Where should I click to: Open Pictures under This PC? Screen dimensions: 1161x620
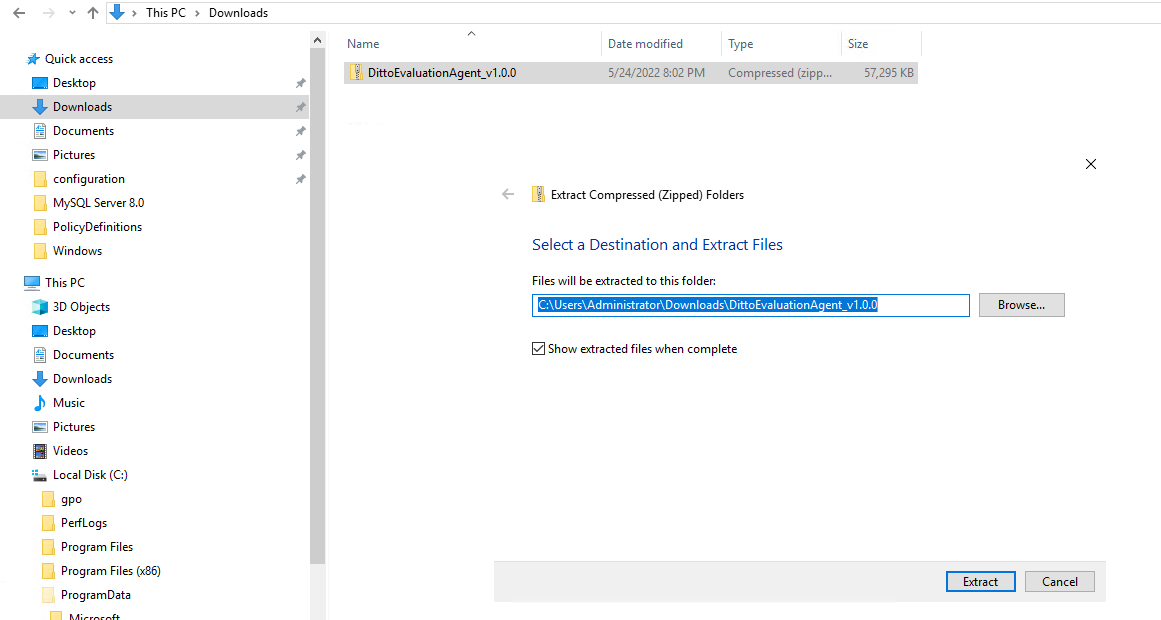coord(74,427)
